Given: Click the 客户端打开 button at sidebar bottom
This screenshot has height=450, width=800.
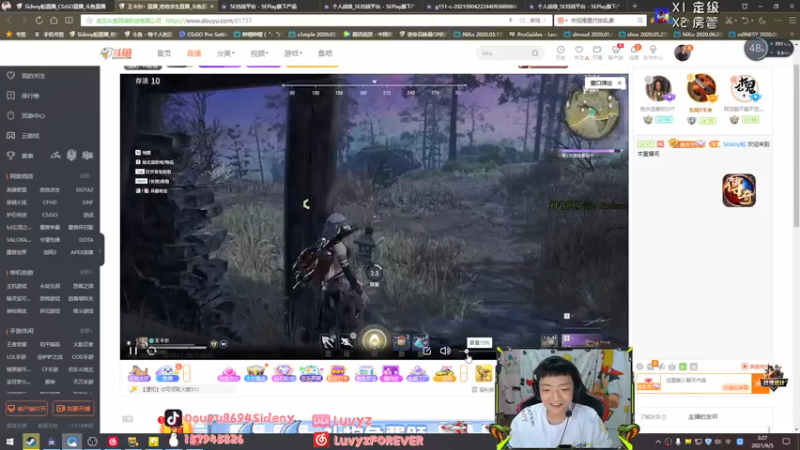Looking at the screenshot, I should click(27, 409).
